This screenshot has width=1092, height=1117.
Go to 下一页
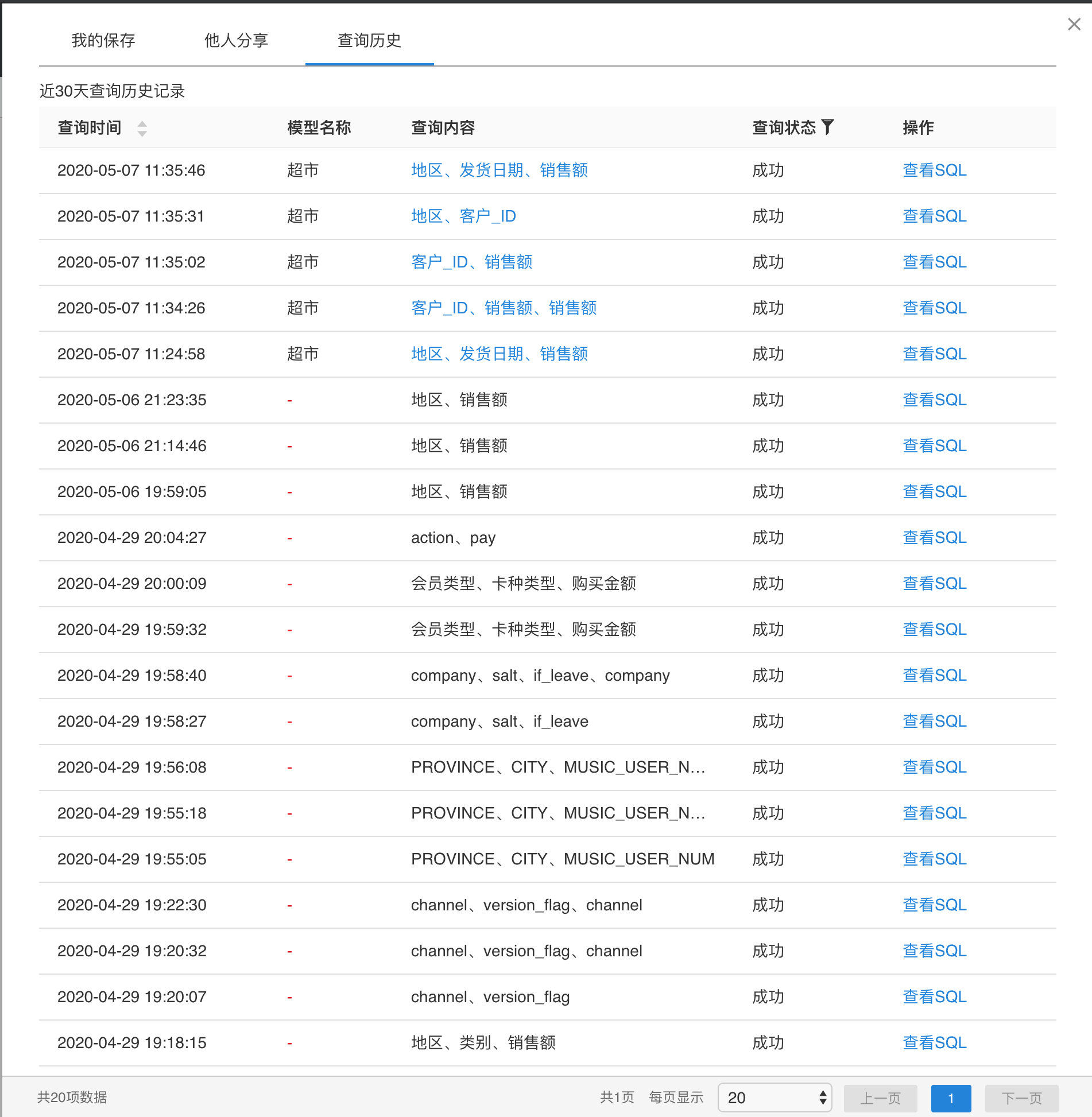[x=1021, y=1098]
